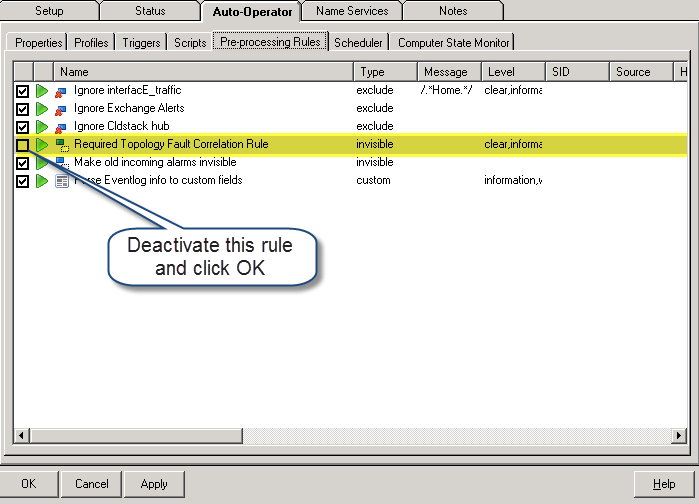The height and width of the screenshot is (504, 699).
Task: Sort rules by the Type column header
Action: 385,72
